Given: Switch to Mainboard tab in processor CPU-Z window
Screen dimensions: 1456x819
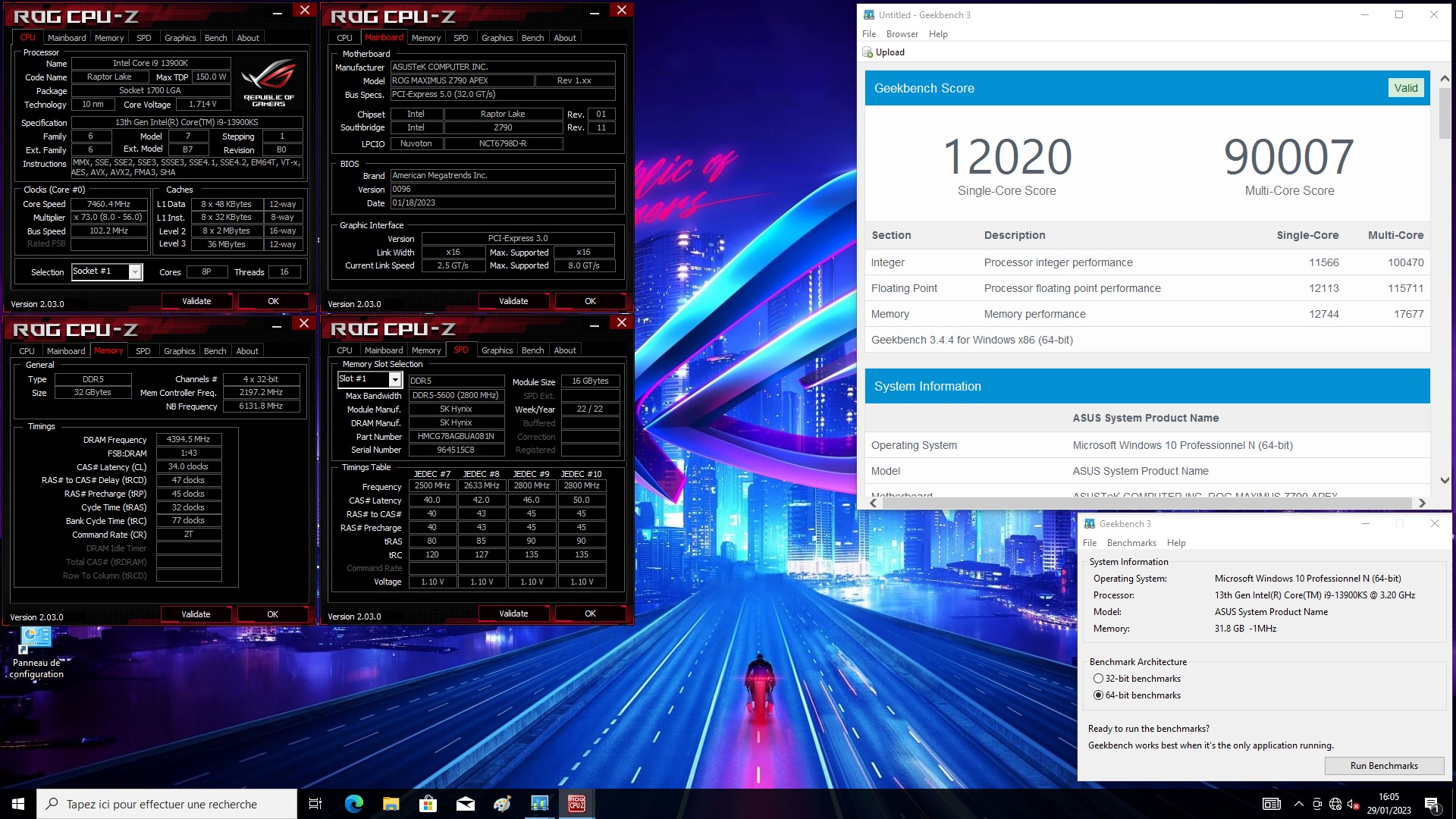Looking at the screenshot, I should click(x=67, y=38).
